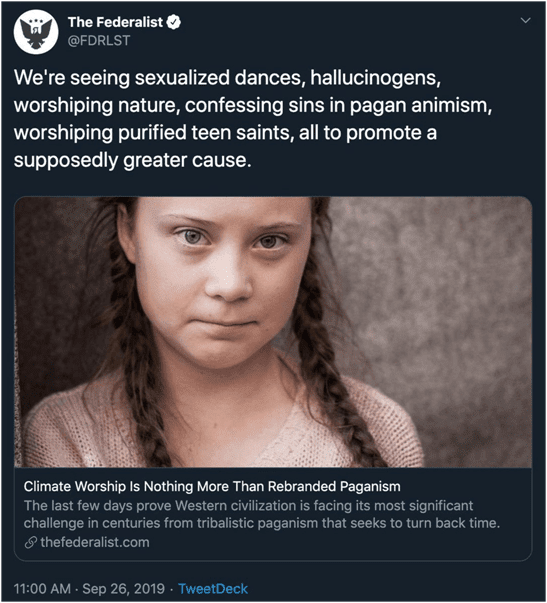547x603 pixels.
Task: Open The Federalist's eagle profile avatar
Action: [x=36, y=32]
